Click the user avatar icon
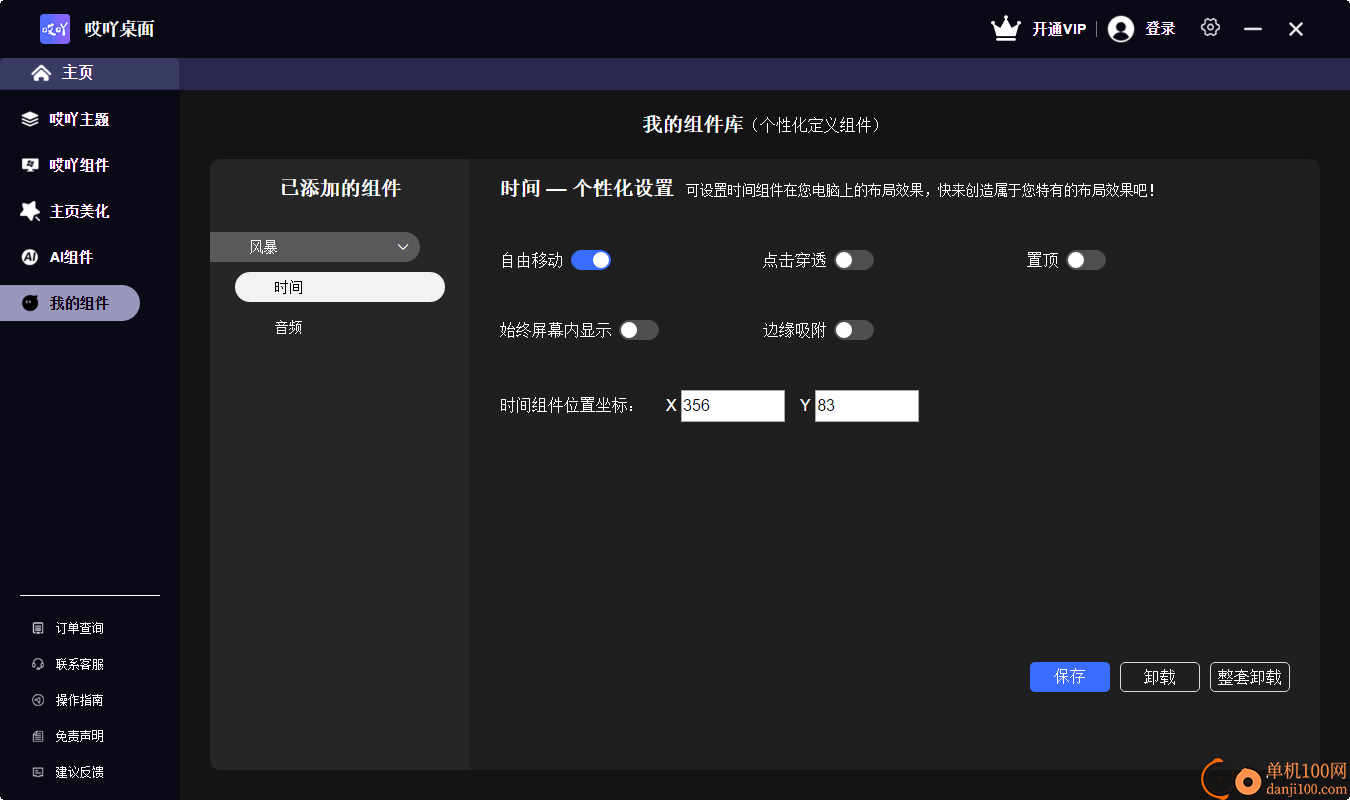The width and height of the screenshot is (1350, 800). [1121, 29]
